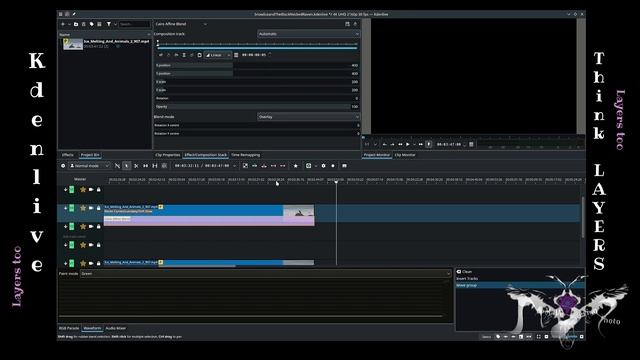
Task: Switch to the Clip Monitor tab
Action: pos(405,155)
